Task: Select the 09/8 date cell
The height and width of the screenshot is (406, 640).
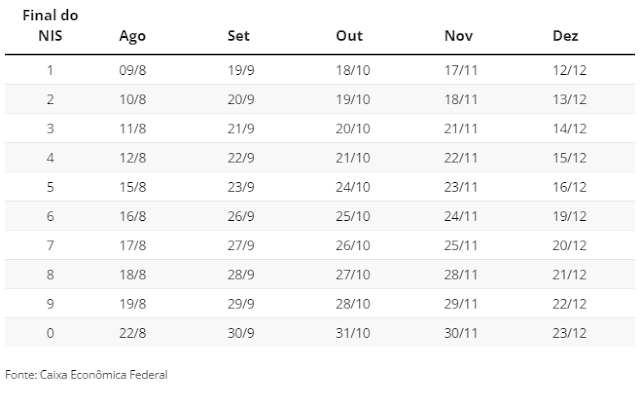Action: (x=132, y=70)
